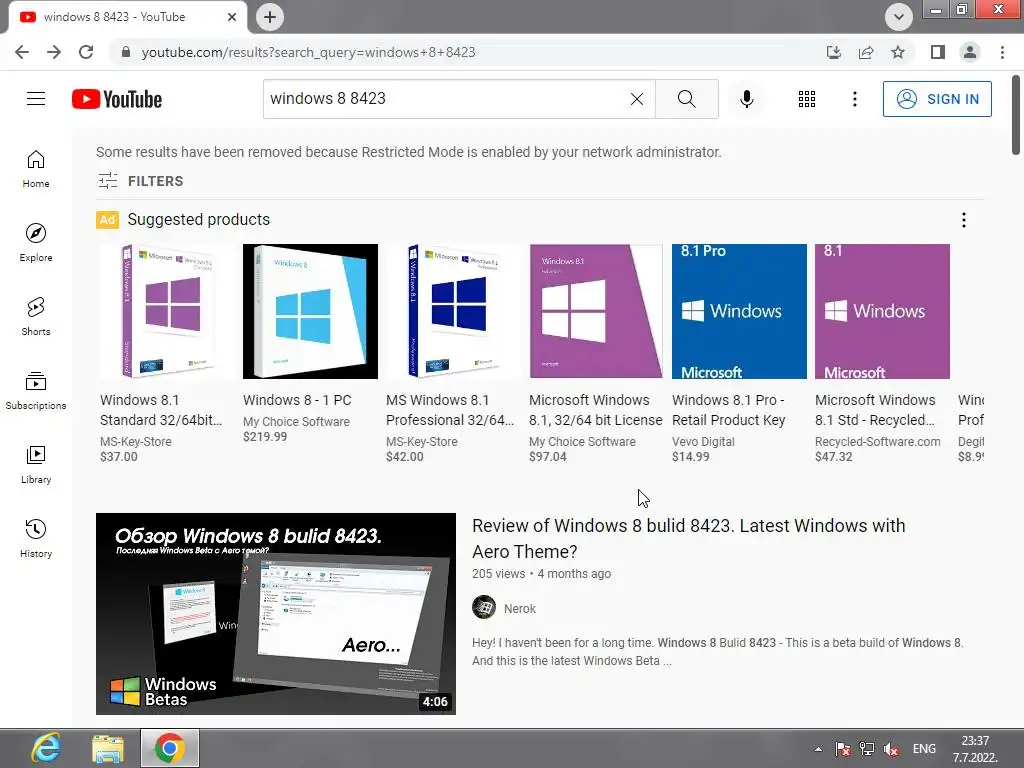Toggle the browser side panel
1024x768 pixels.
point(938,52)
